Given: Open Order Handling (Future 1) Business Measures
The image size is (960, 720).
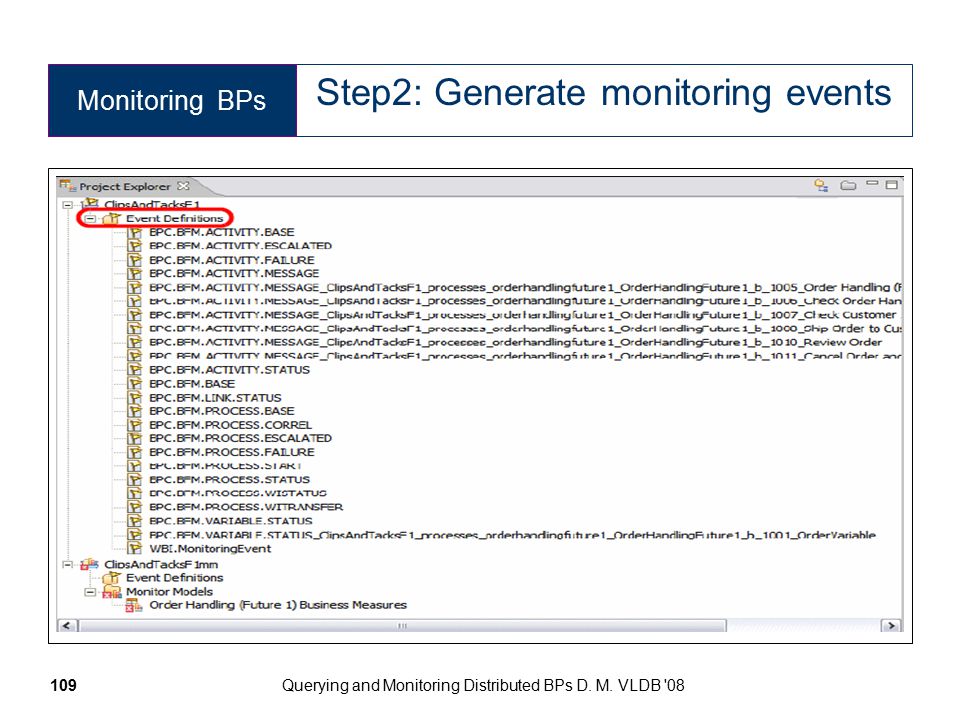Looking at the screenshot, I should coord(278,606).
